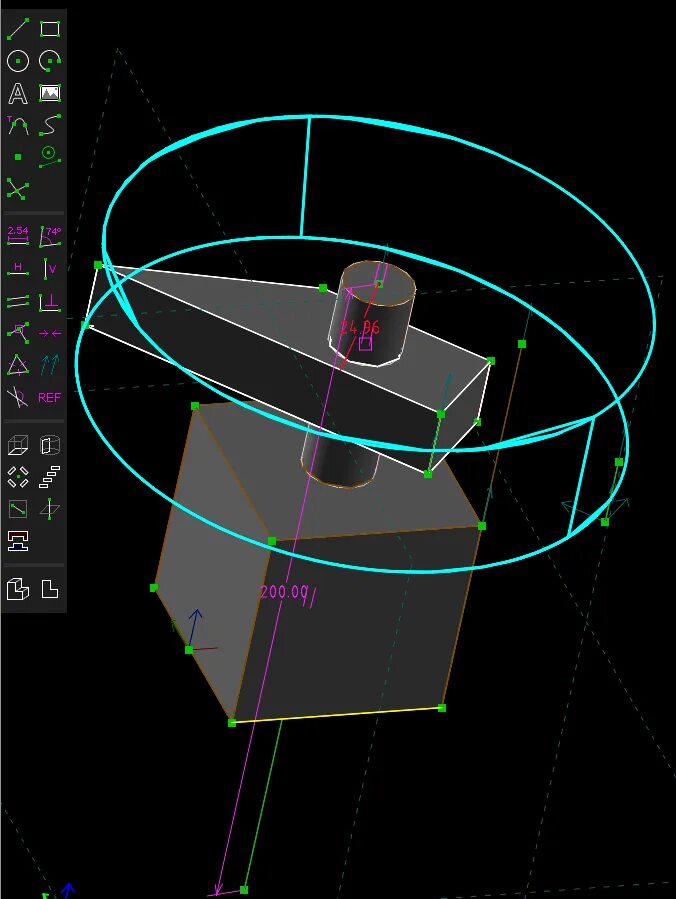Switch to the nearest isometric view
Viewport: 676px width, 899px height.
(18, 589)
